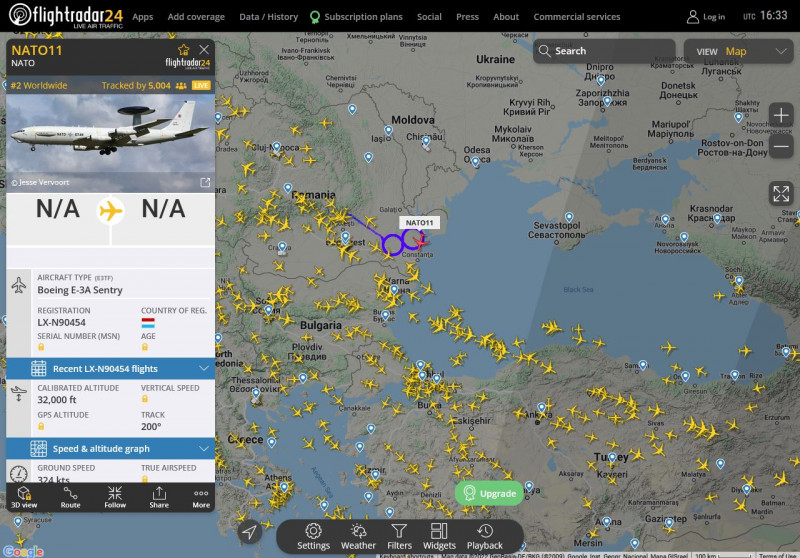Open the Press page
The image size is (800, 558).
click(467, 17)
